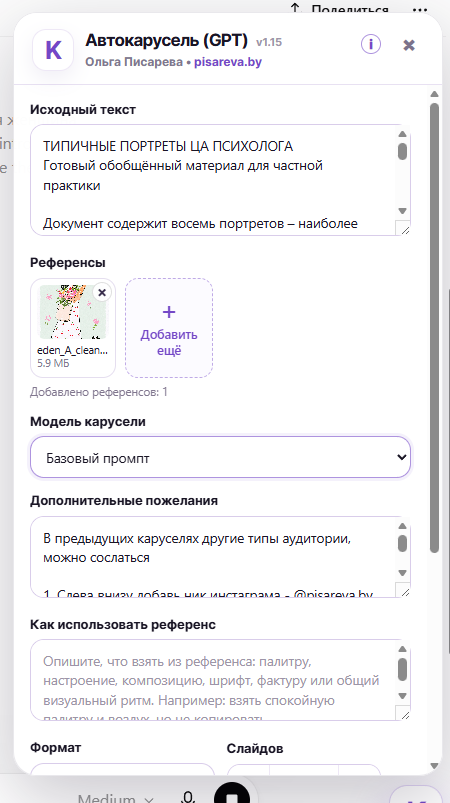The height and width of the screenshot is (803, 450).
Task: Click Добавить ещё to add reference
Action: click(169, 328)
